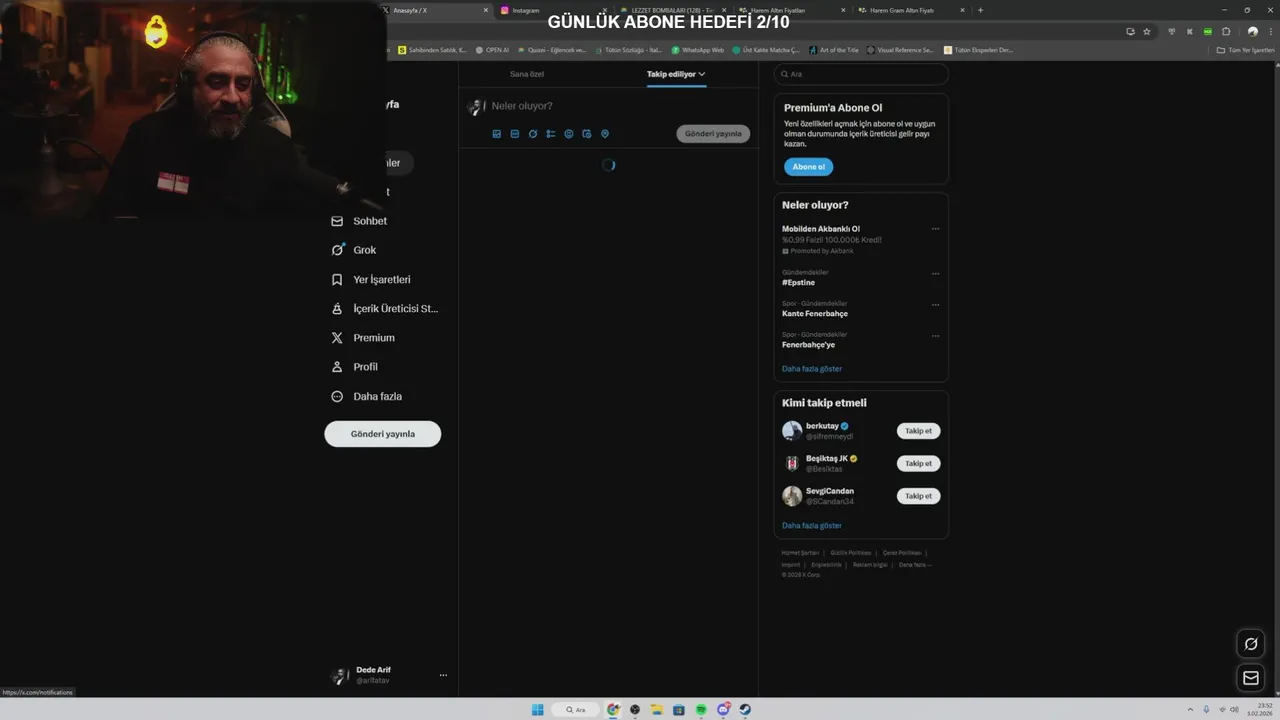The image size is (1280, 720).
Task: Open volume control in system tray
Action: pos(1236,710)
